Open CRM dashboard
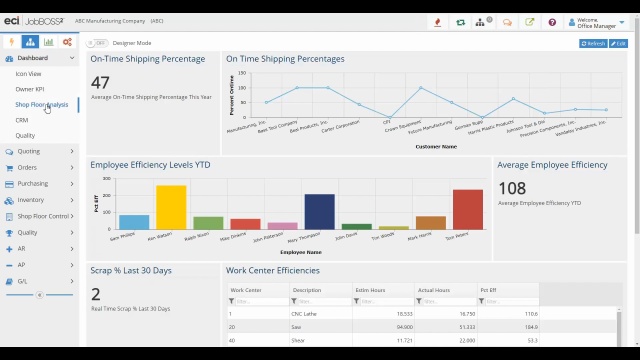Screen dimensions: 640x360 (22, 120)
